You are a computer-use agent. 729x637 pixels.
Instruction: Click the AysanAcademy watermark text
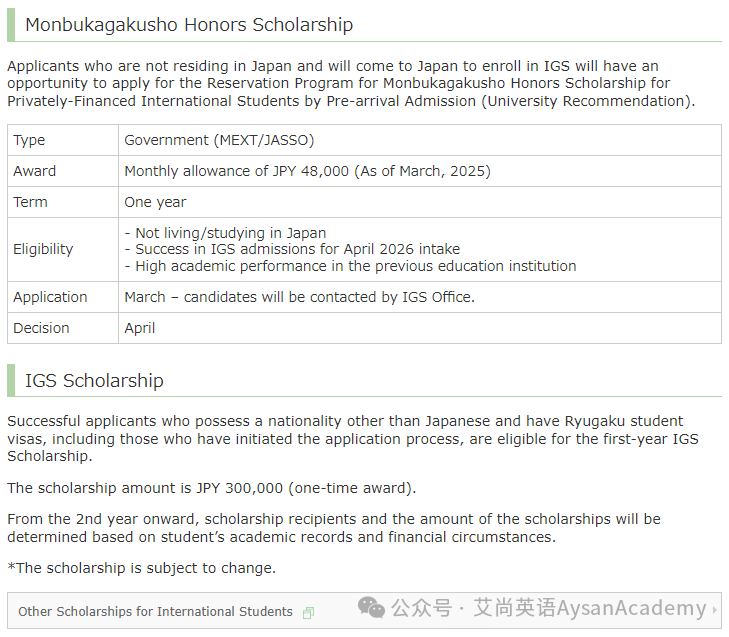[631, 608]
